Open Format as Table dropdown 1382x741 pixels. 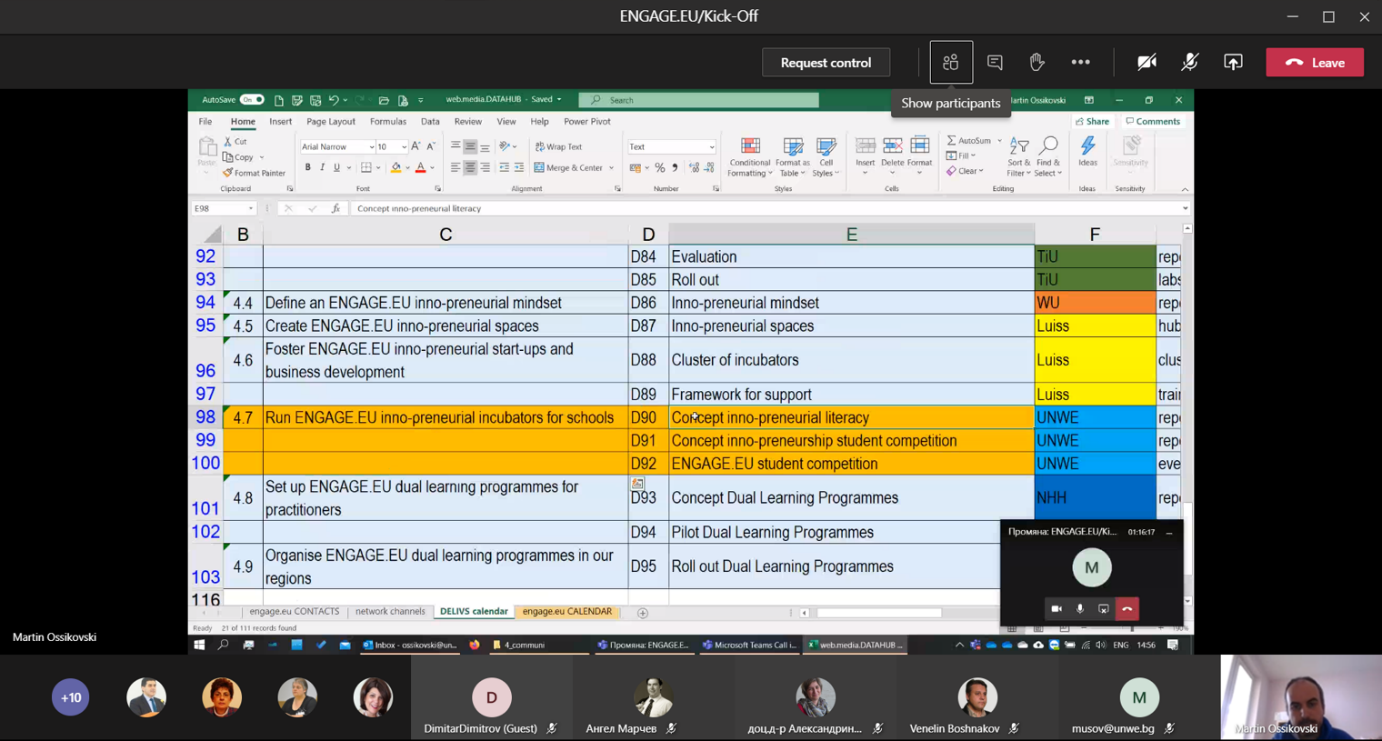pyautogui.click(x=793, y=157)
